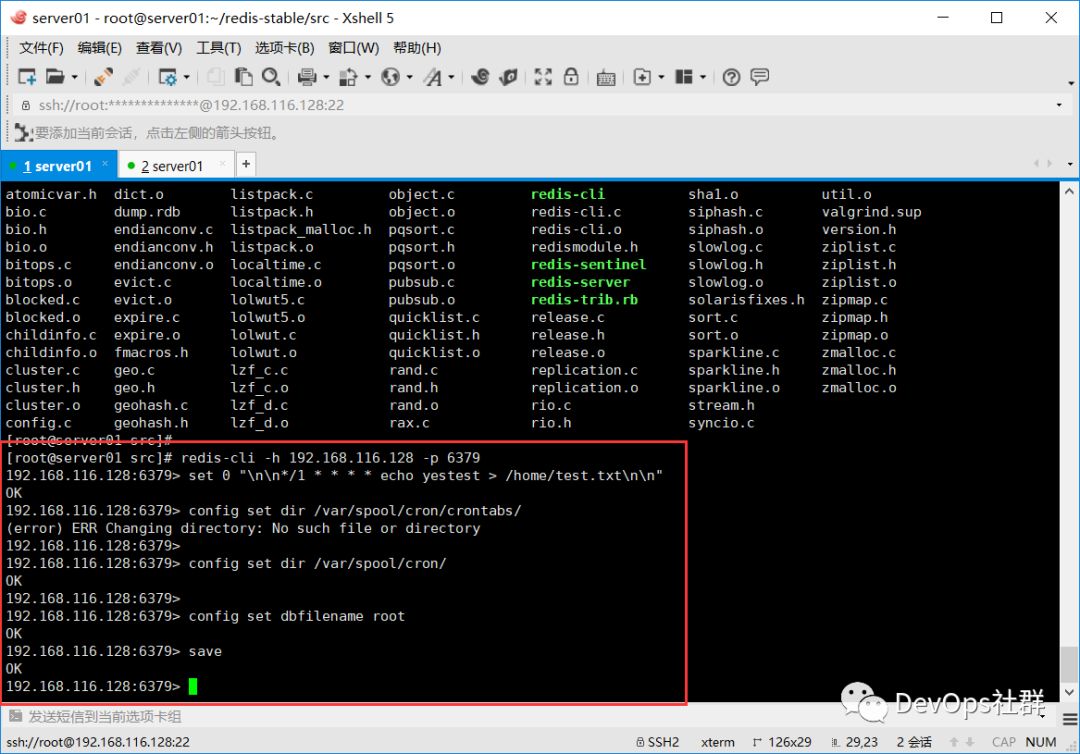Open the 窗口(W) menu
The height and width of the screenshot is (754, 1080).
353,48
